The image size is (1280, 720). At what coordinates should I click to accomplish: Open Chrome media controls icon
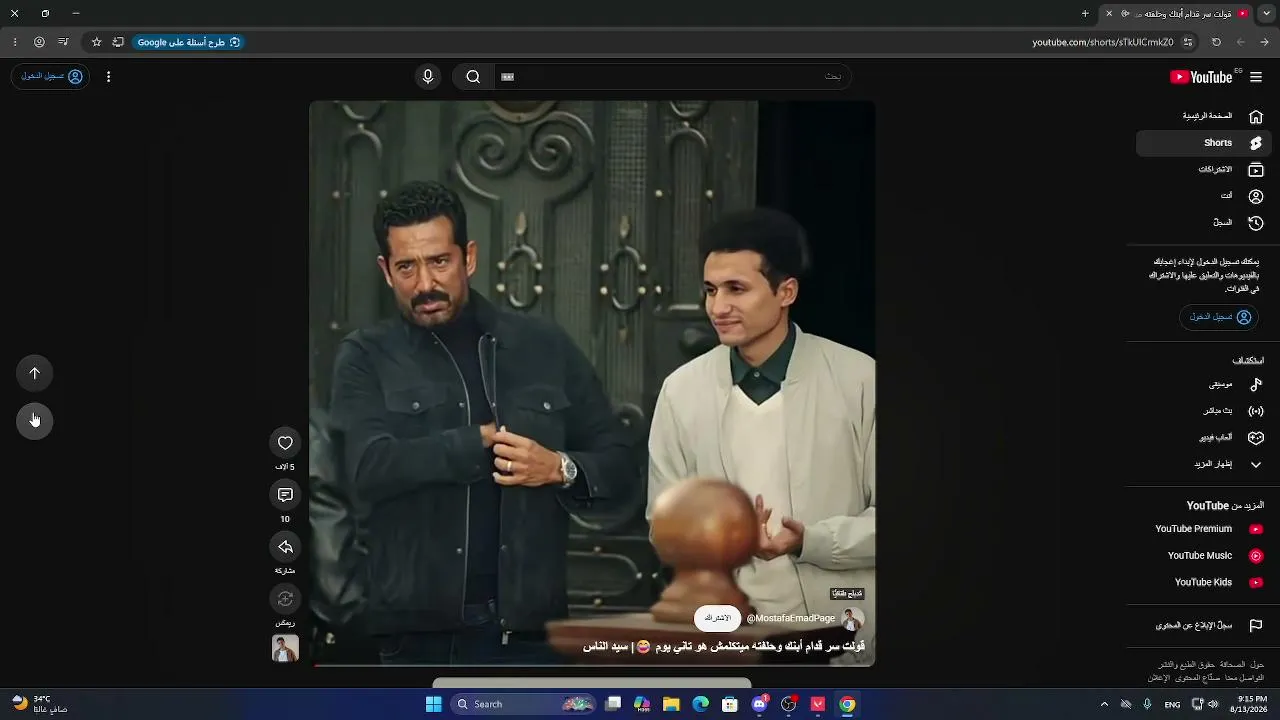pyautogui.click(x=63, y=42)
